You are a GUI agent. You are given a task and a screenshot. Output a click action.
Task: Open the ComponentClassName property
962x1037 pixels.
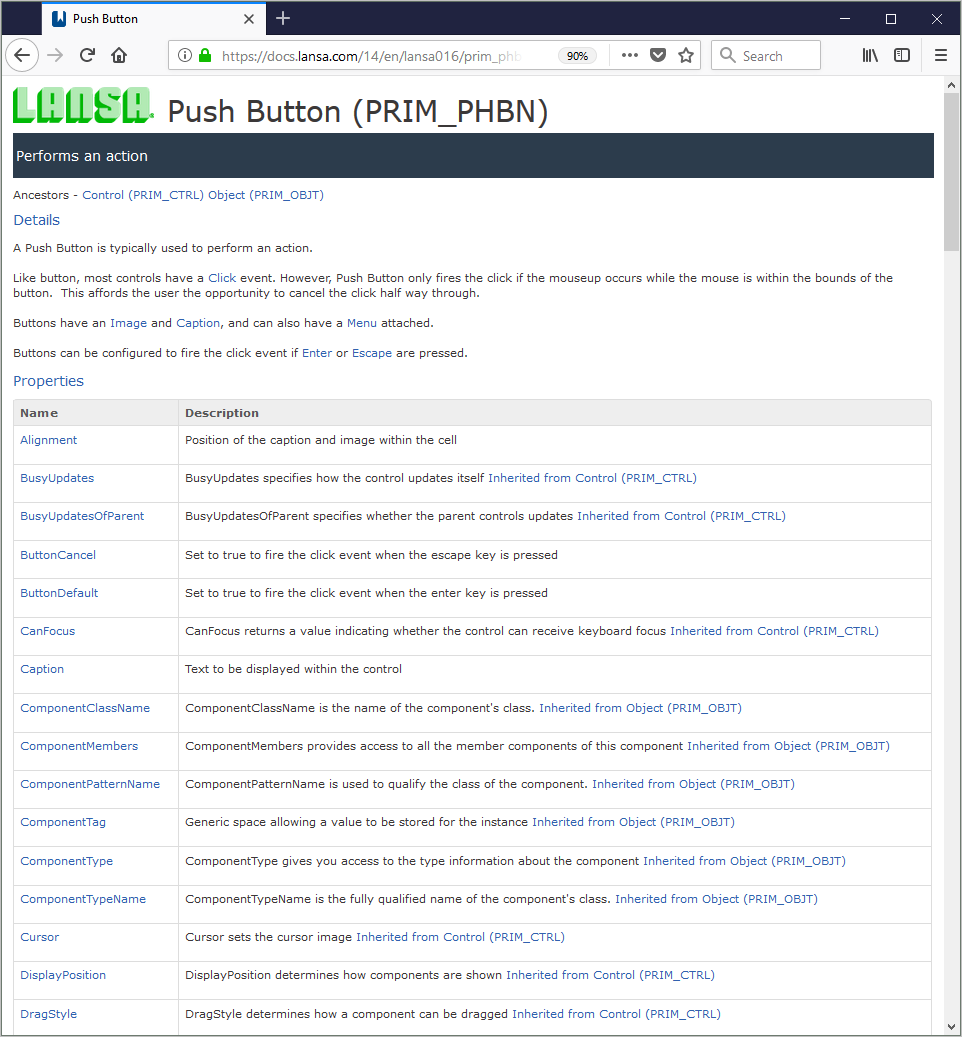pyautogui.click(x=85, y=708)
